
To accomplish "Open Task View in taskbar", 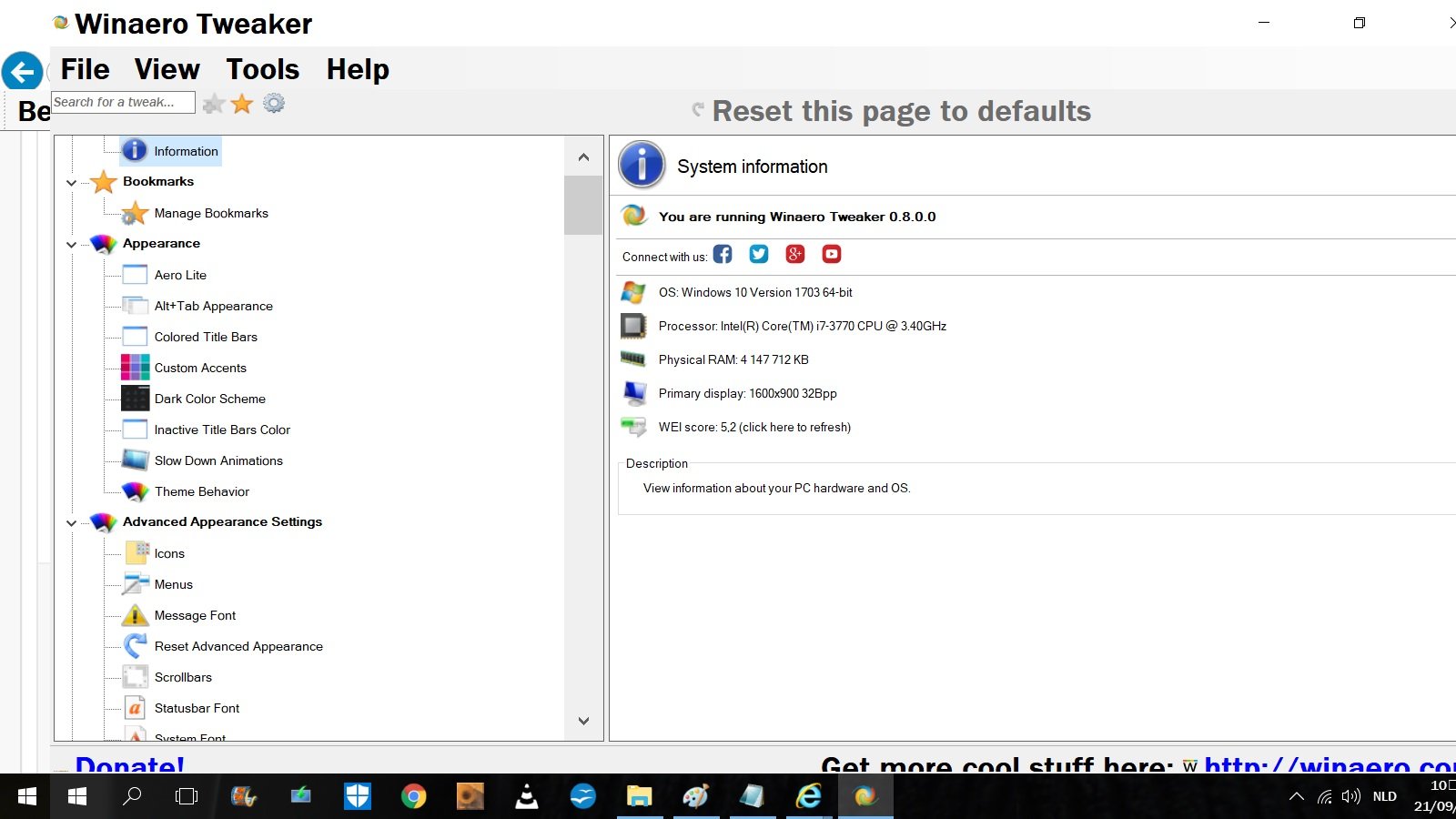I will [x=187, y=796].
